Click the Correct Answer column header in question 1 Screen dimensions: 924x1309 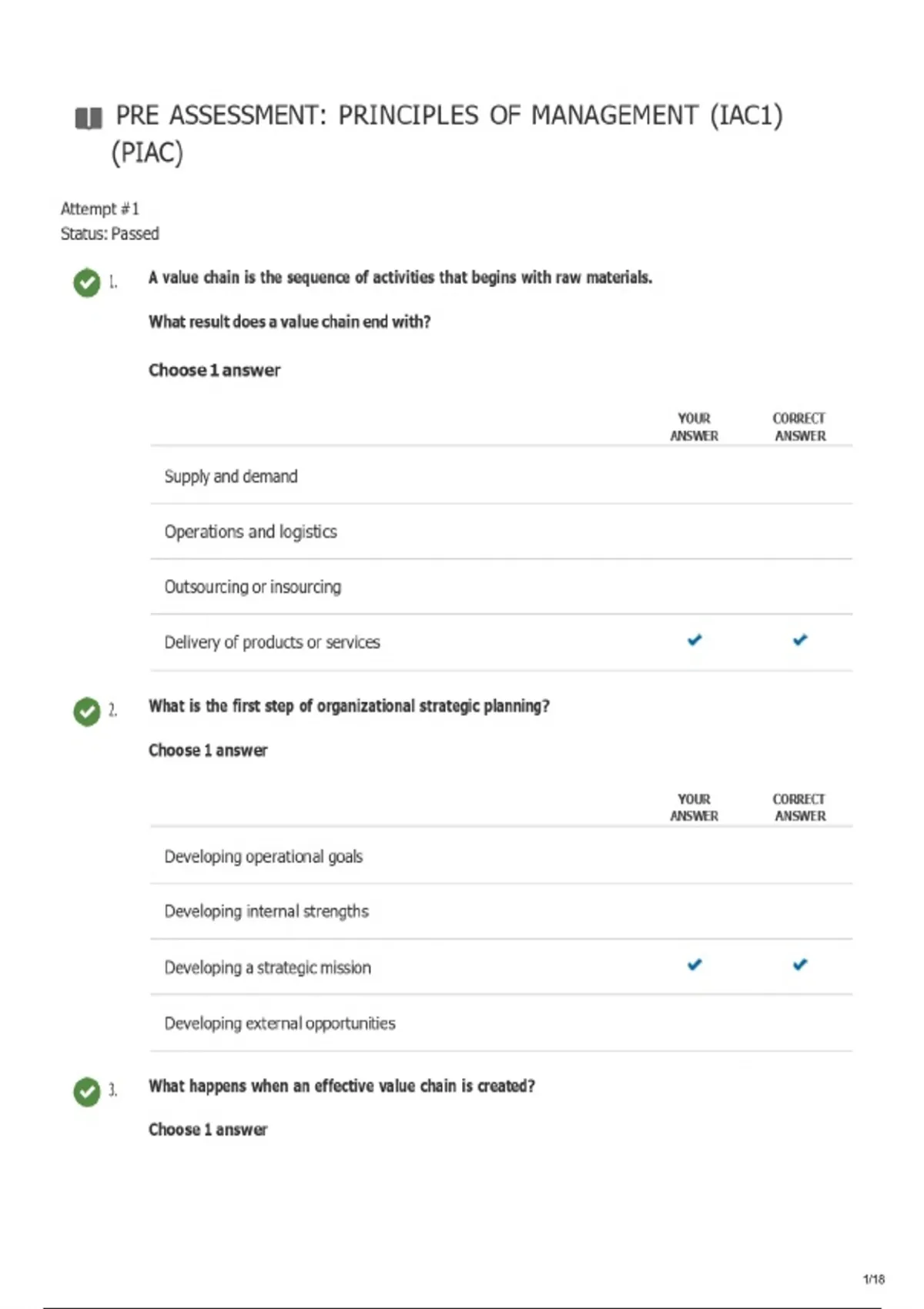coord(799,427)
